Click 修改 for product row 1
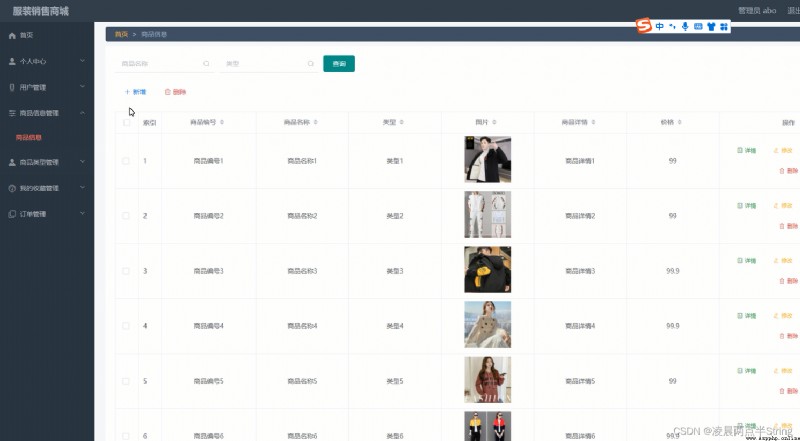The image size is (800, 441). tap(783, 151)
